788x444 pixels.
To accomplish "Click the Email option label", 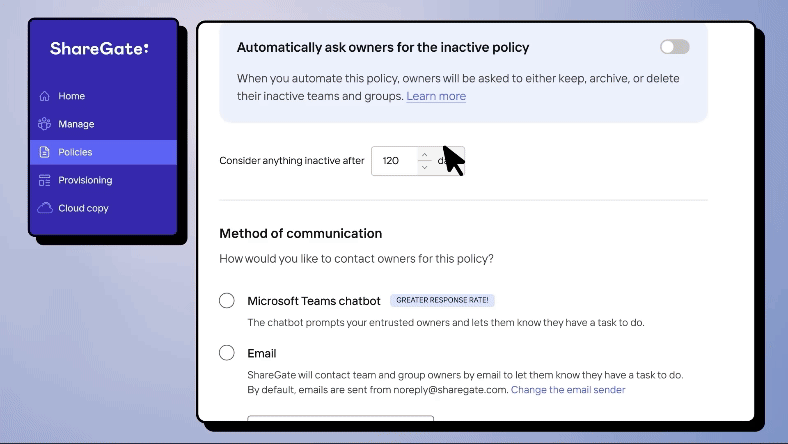I will coord(262,353).
